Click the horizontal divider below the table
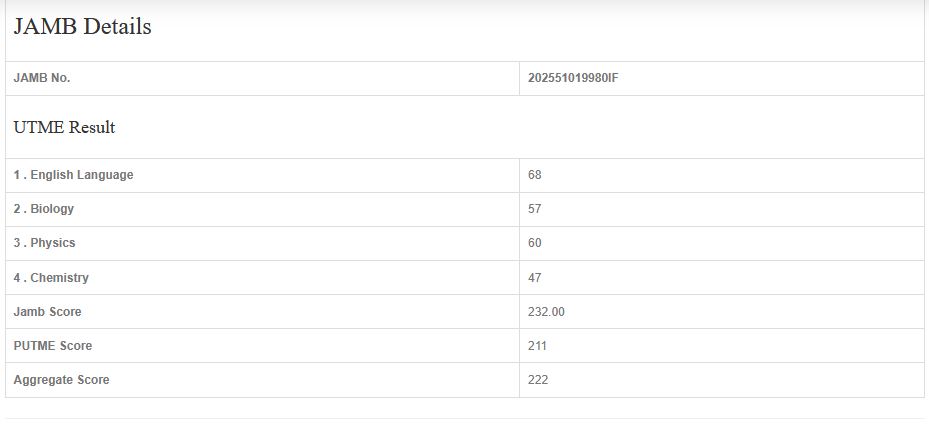The width and height of the screenshot is (929, 426). [x=464, y=418]
